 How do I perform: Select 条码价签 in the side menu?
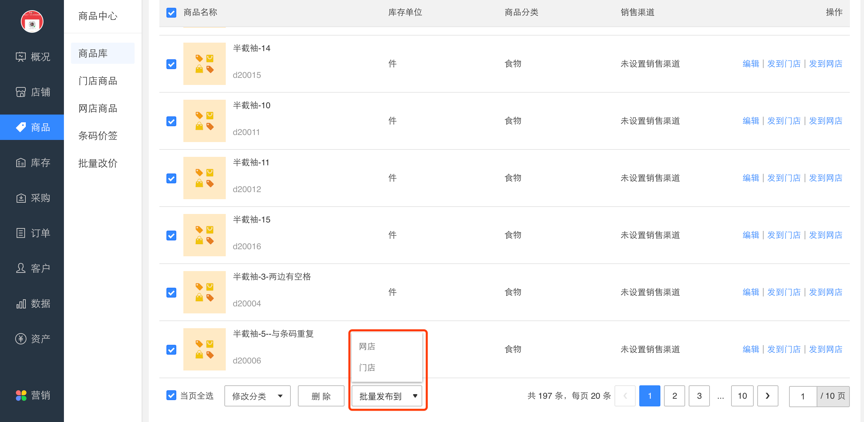[98, 136]
